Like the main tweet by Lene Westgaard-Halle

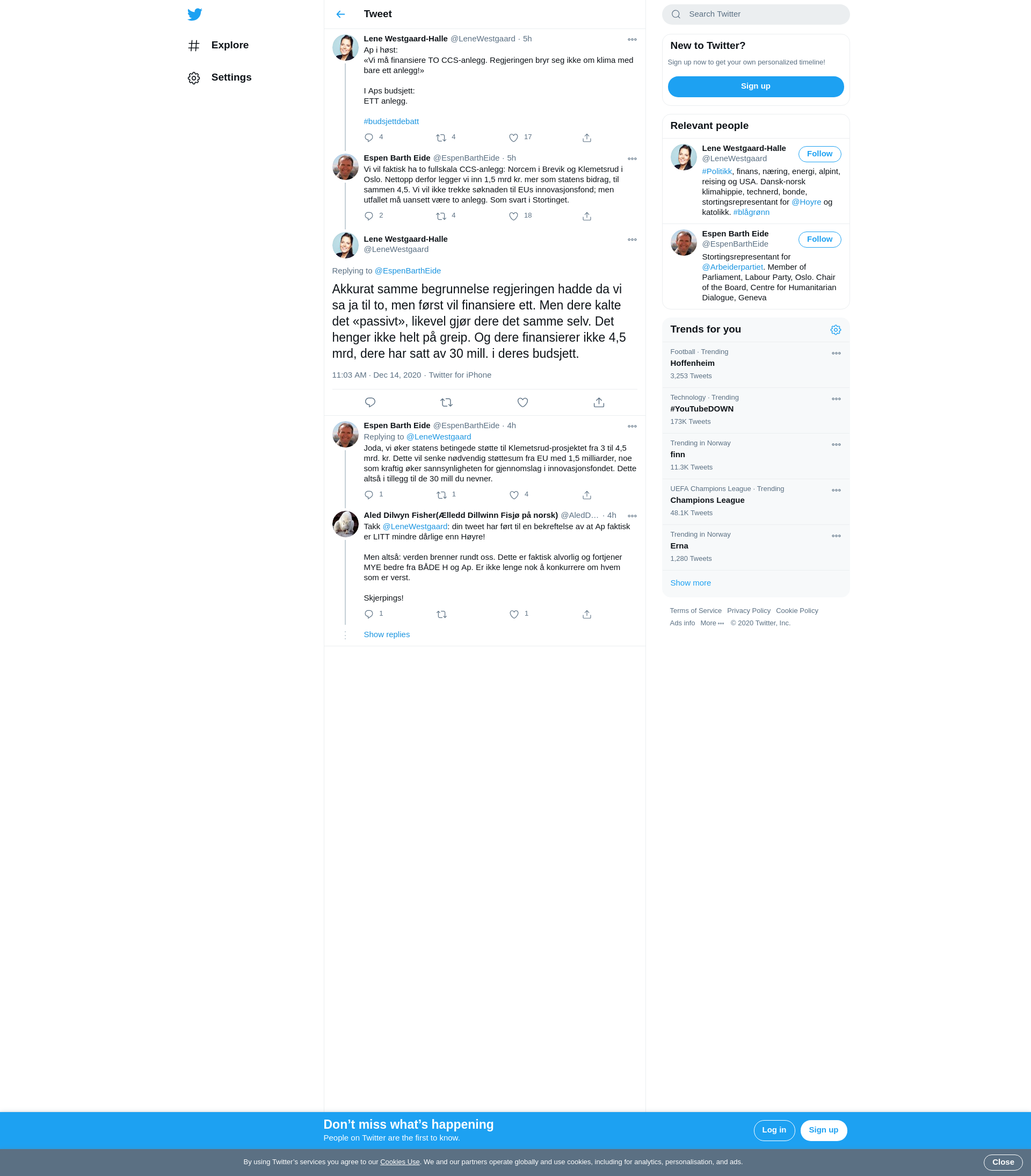pyautogui.click(x=522, y=402)
